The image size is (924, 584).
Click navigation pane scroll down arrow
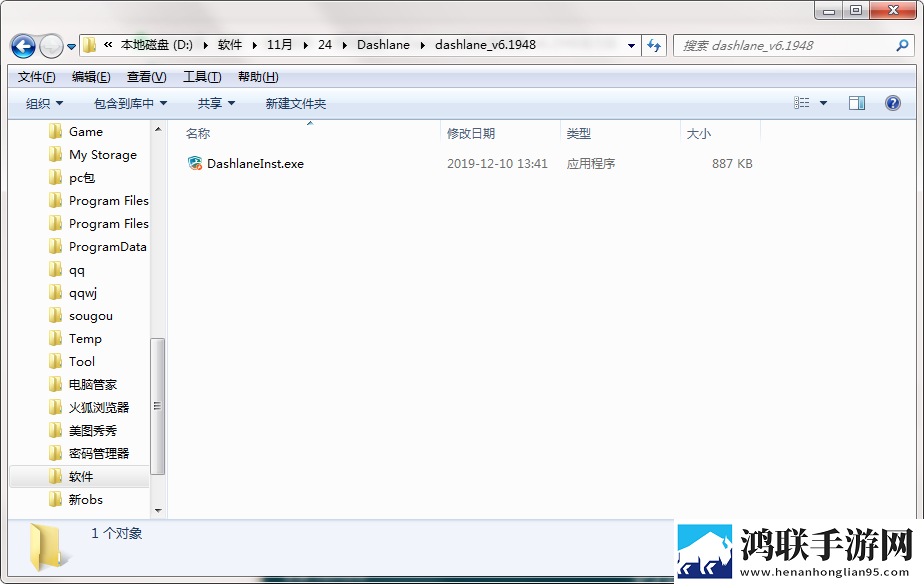[x=158, y=510]
